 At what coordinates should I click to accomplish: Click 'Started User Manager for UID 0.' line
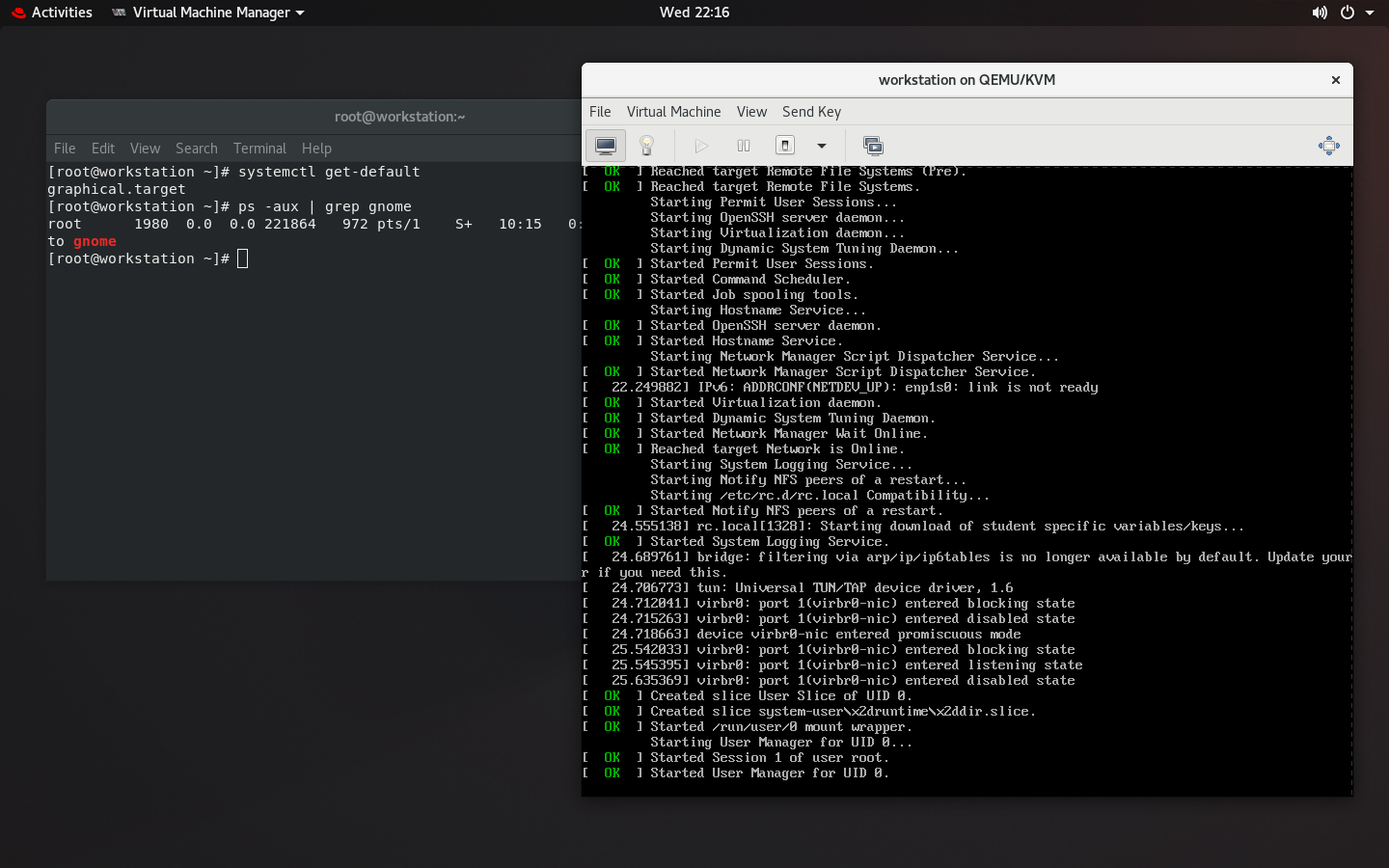pyautogui.click(x=769, y=773)
